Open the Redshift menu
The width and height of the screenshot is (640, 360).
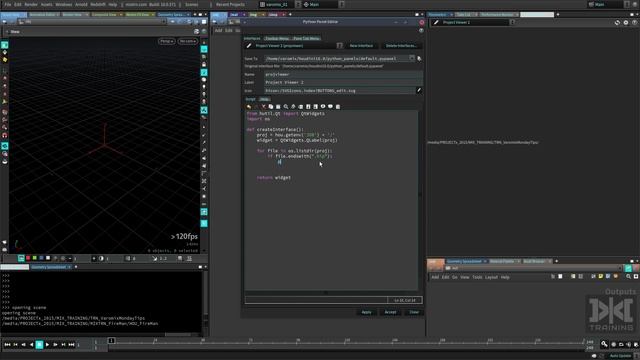click(98, 4)
